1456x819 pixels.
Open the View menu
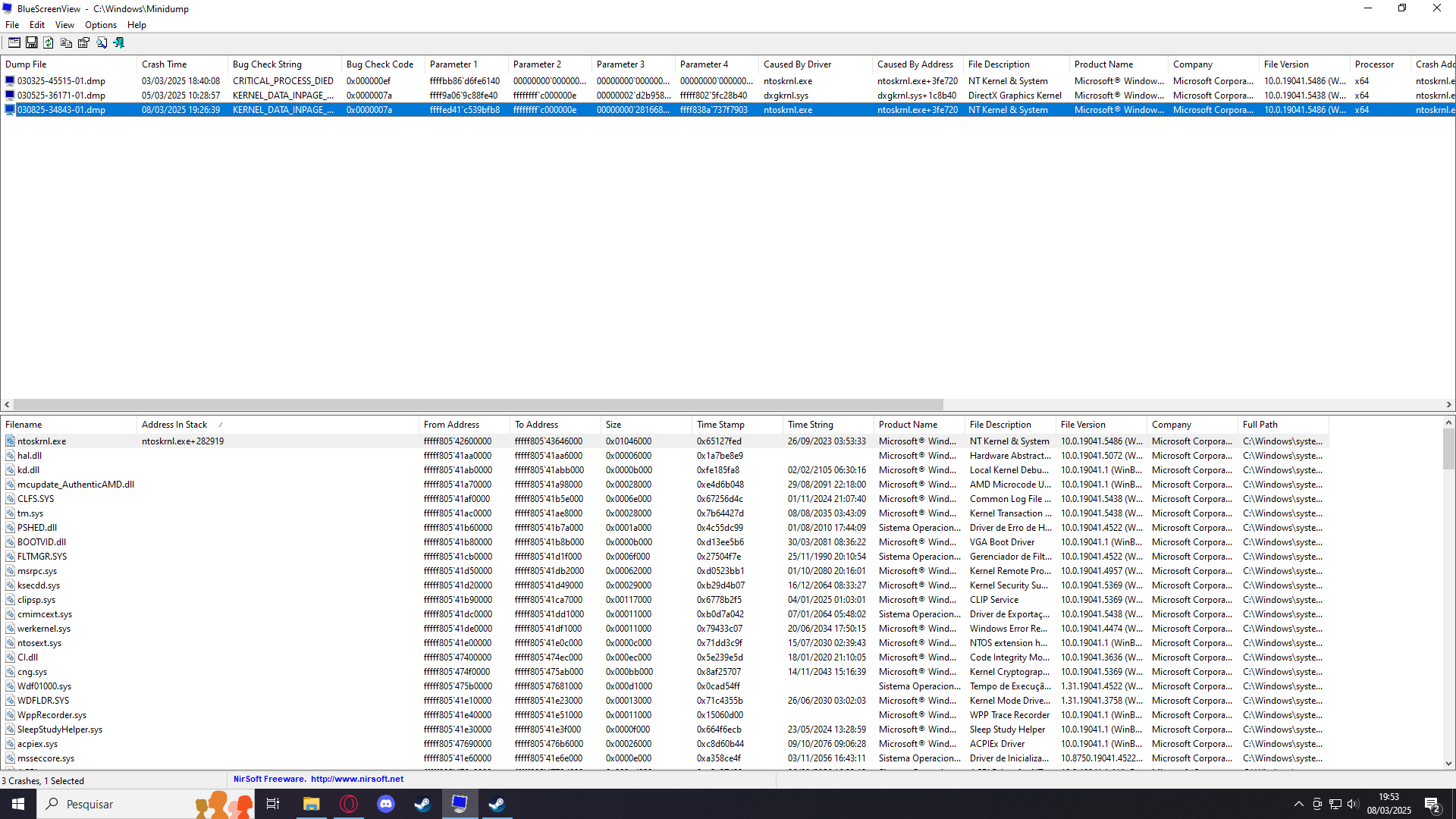pos(64,25)
